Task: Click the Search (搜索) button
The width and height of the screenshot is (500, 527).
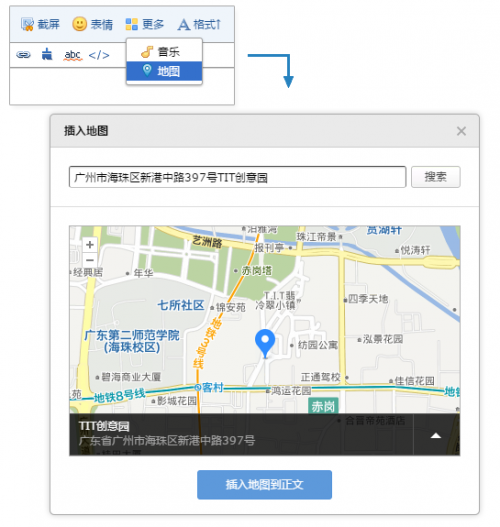Action: [x=435, y=177]
